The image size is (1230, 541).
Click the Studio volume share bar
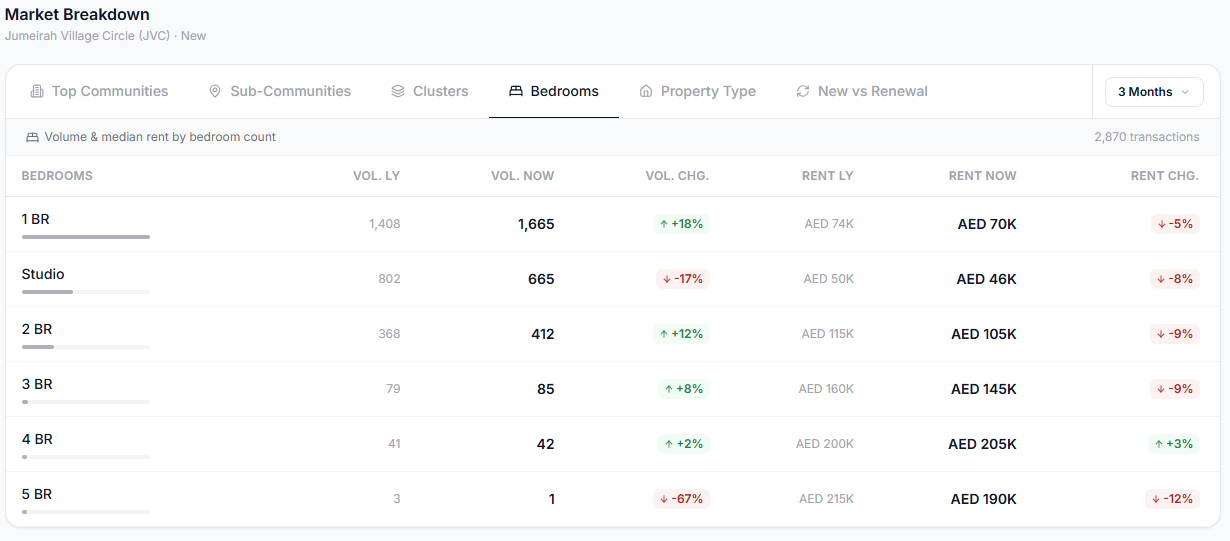click(x=86, y=292)
